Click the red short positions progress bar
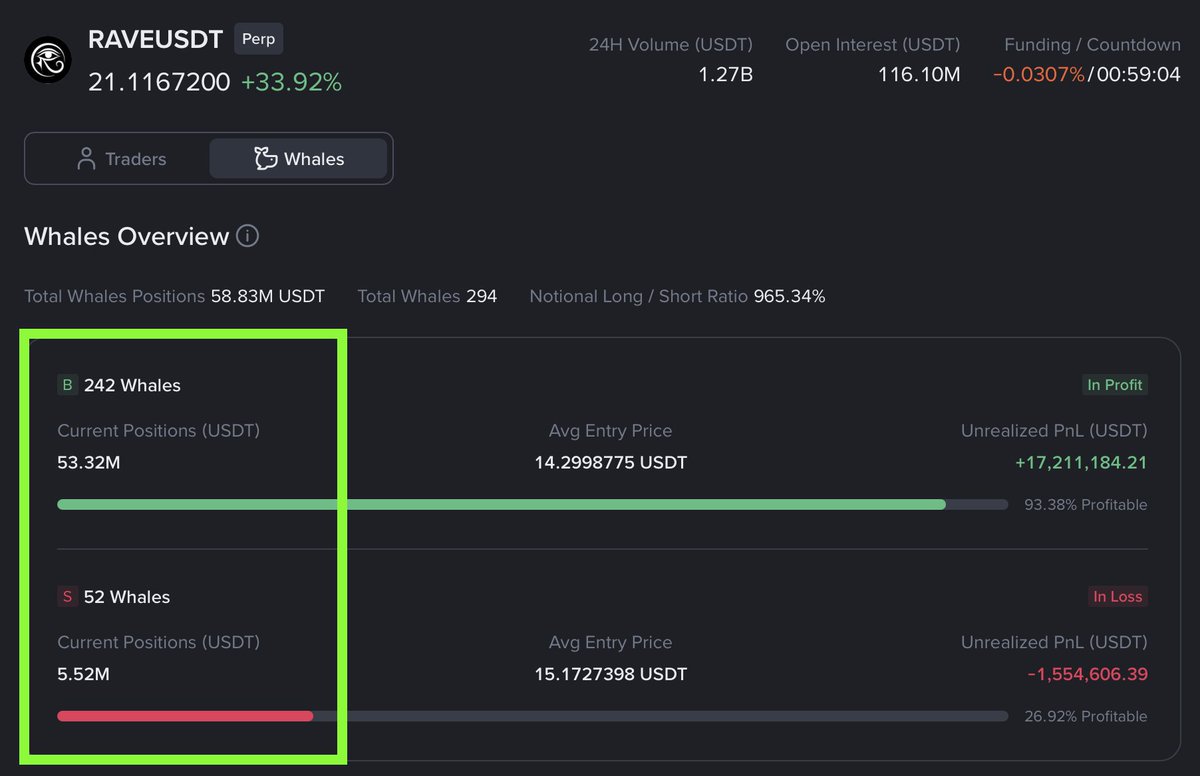The image size is (1200, 776). click(x=185, y=716)
